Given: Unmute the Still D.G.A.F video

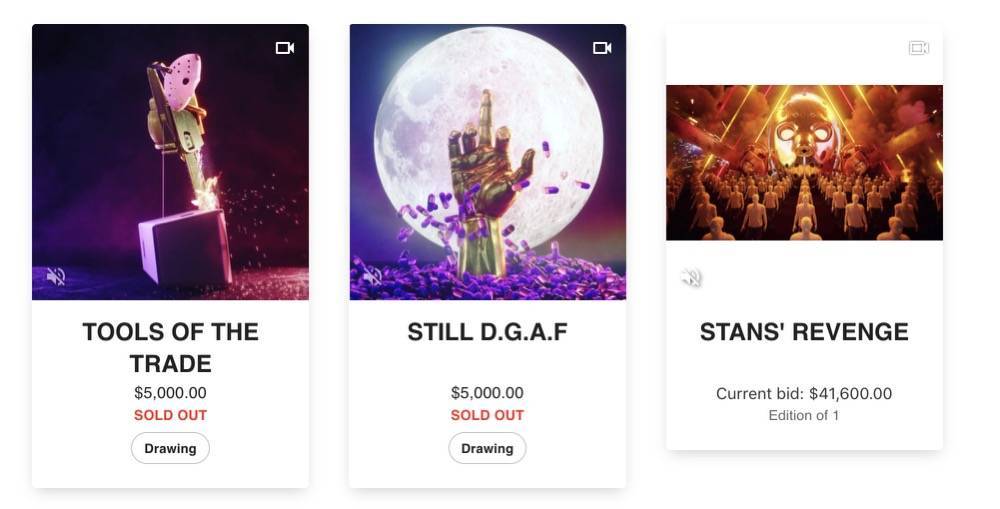Looking at the screenshot, I should [x=373, y=276].
